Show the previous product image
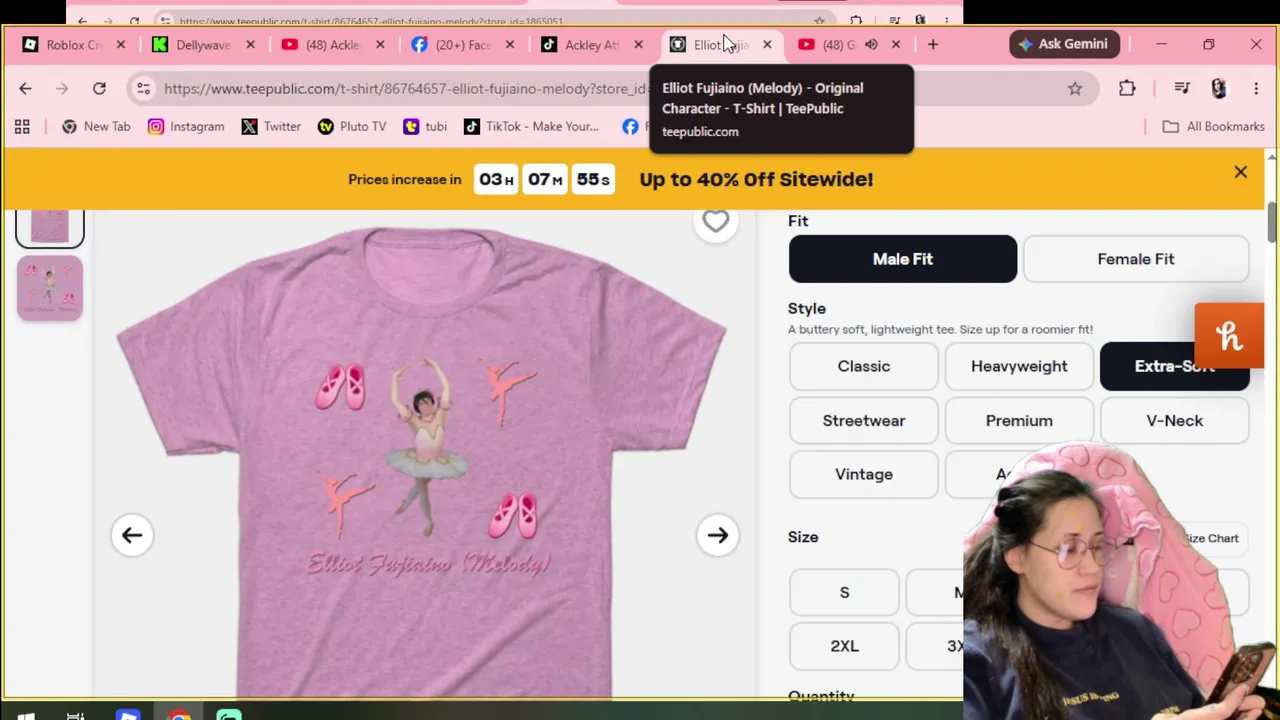This screenshot has width=1280, height=720. [x=132, y=535]
